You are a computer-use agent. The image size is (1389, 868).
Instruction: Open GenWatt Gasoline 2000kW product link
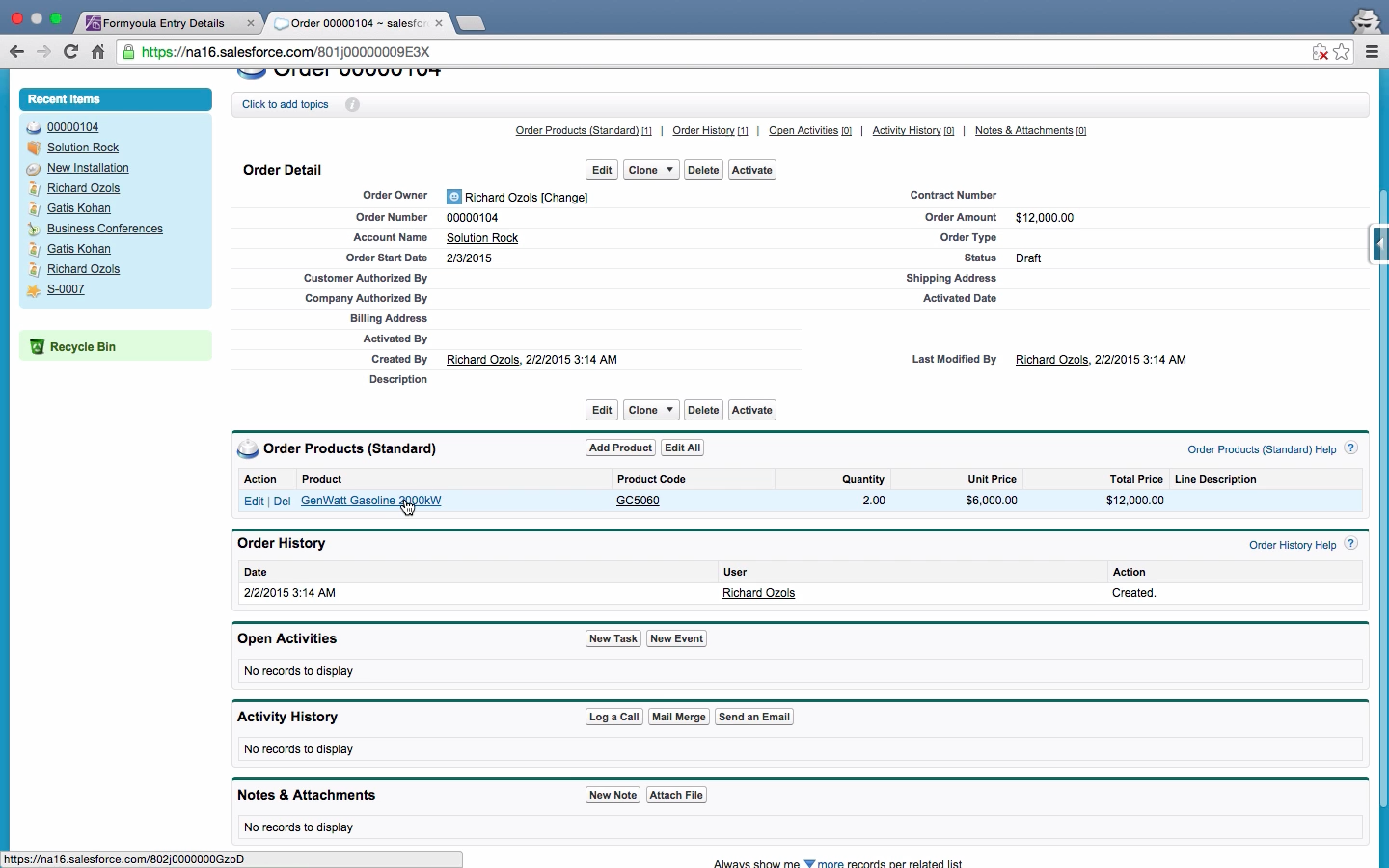point(371,501)
